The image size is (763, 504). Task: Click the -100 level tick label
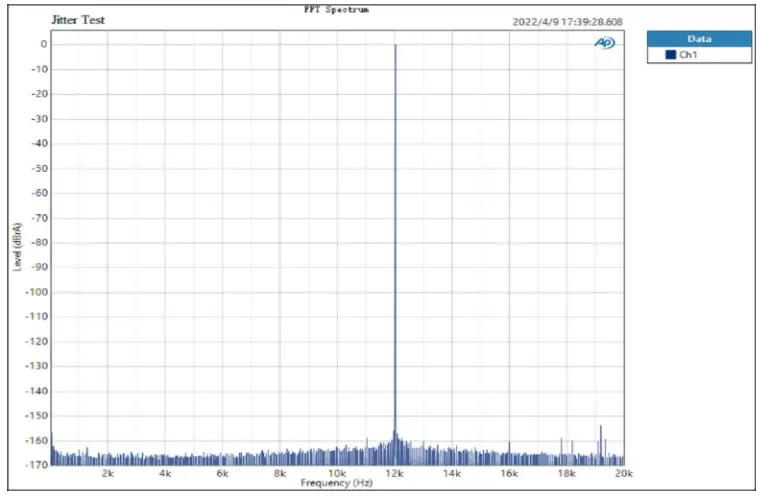[x=36, y=292]
